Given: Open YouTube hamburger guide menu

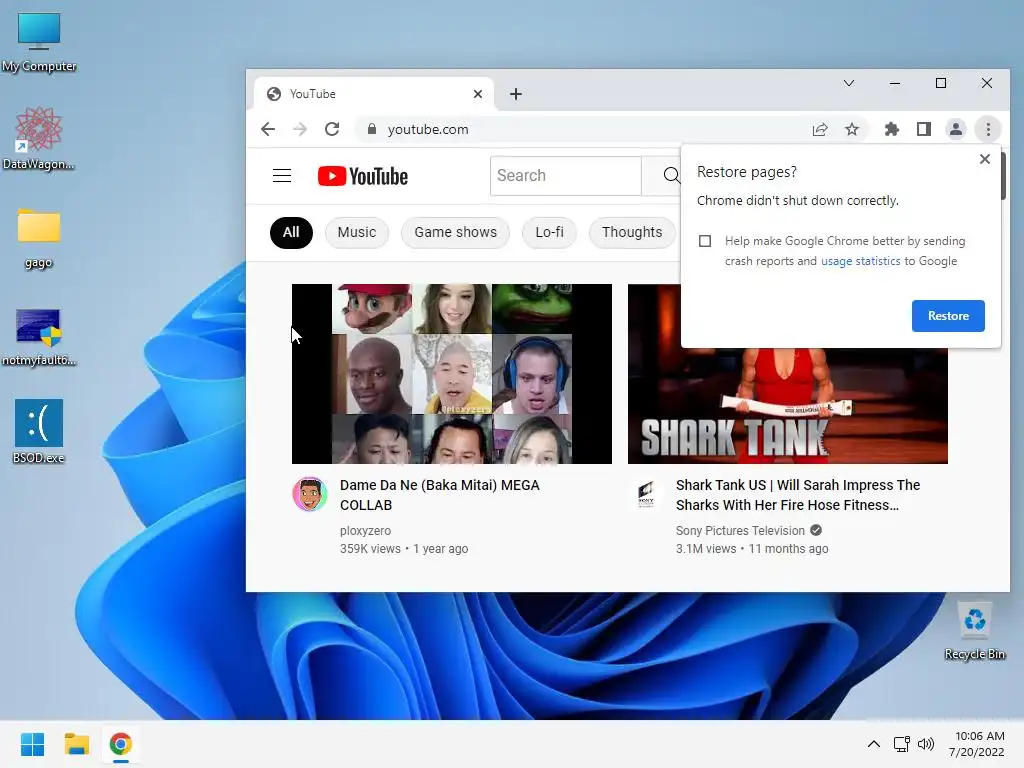Looking at the screenshot, I should click(282, 176).
